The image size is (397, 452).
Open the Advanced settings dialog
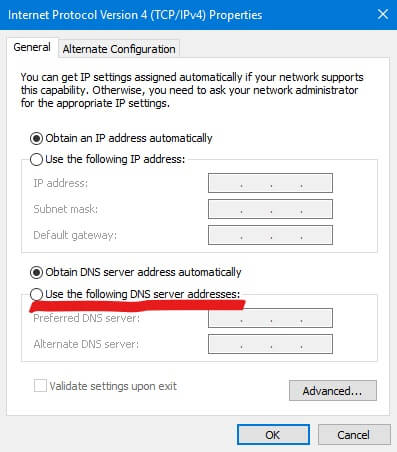click(x=333, y=390)
